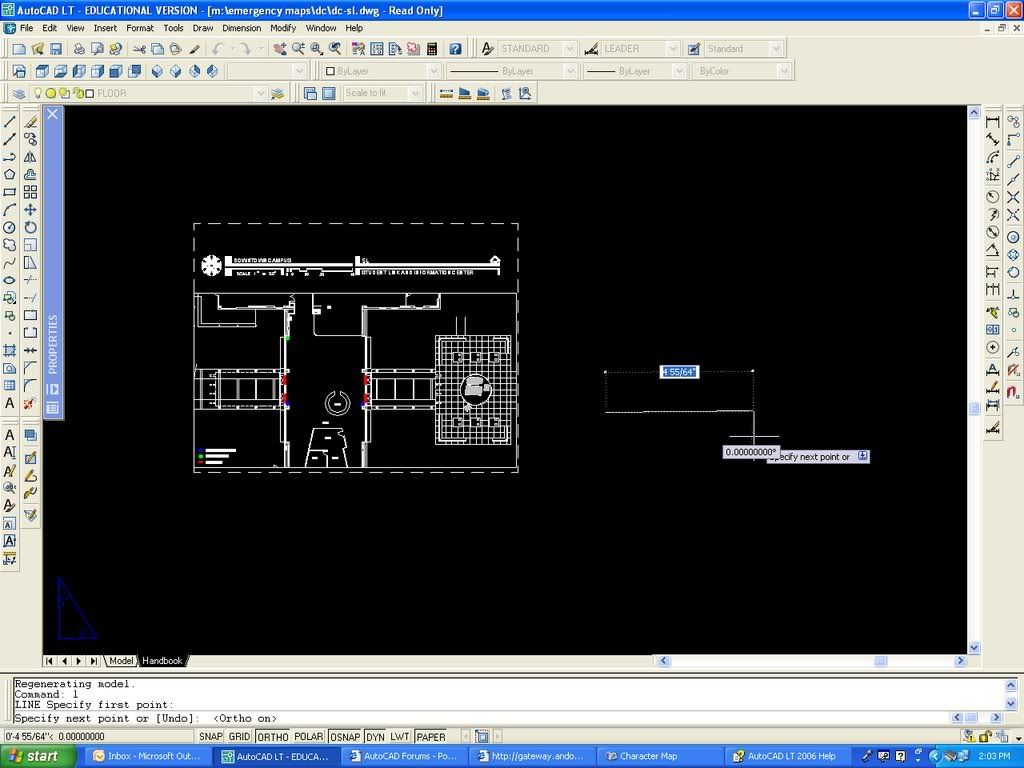Select the Circle draw tool

[x=10, y=227]
